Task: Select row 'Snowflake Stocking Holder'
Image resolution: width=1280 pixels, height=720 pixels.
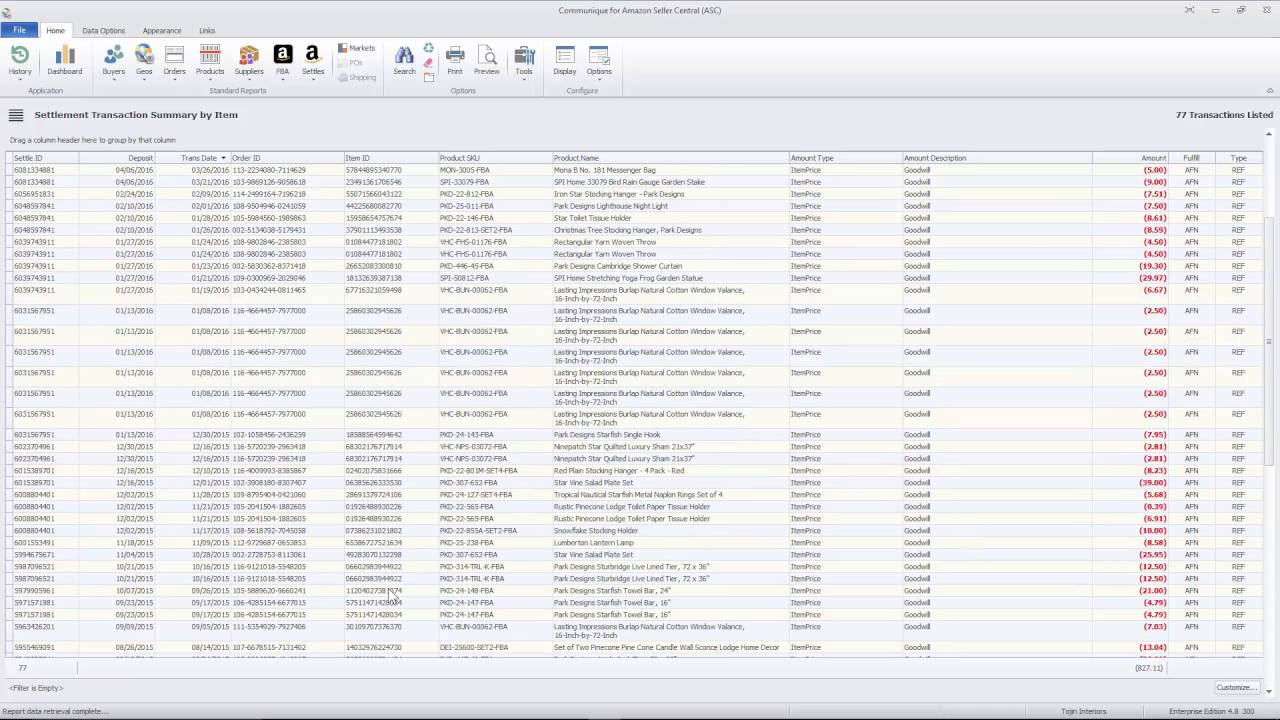Action: coord(636,531)
